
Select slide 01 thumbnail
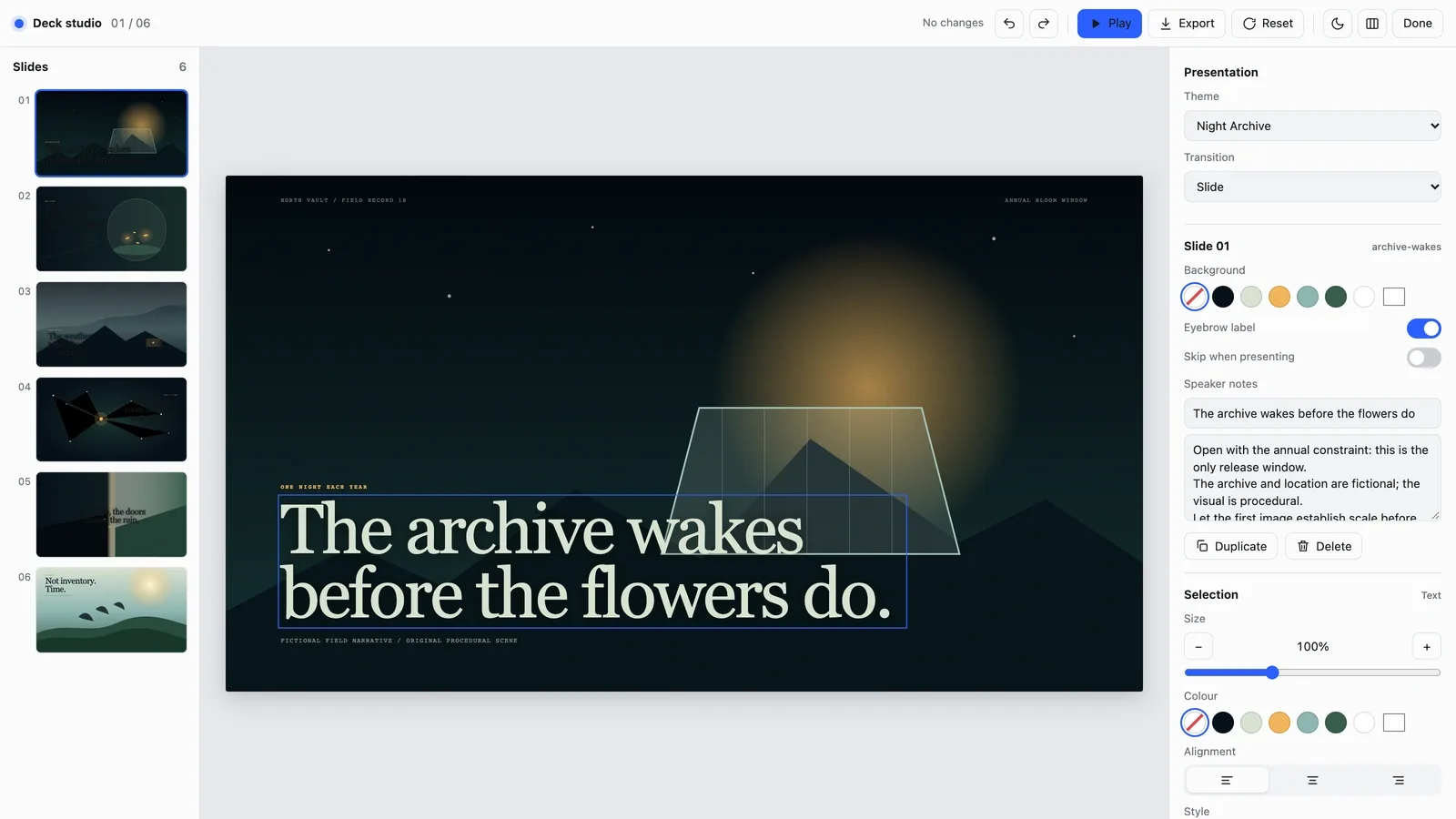click(x=111, y=133)
